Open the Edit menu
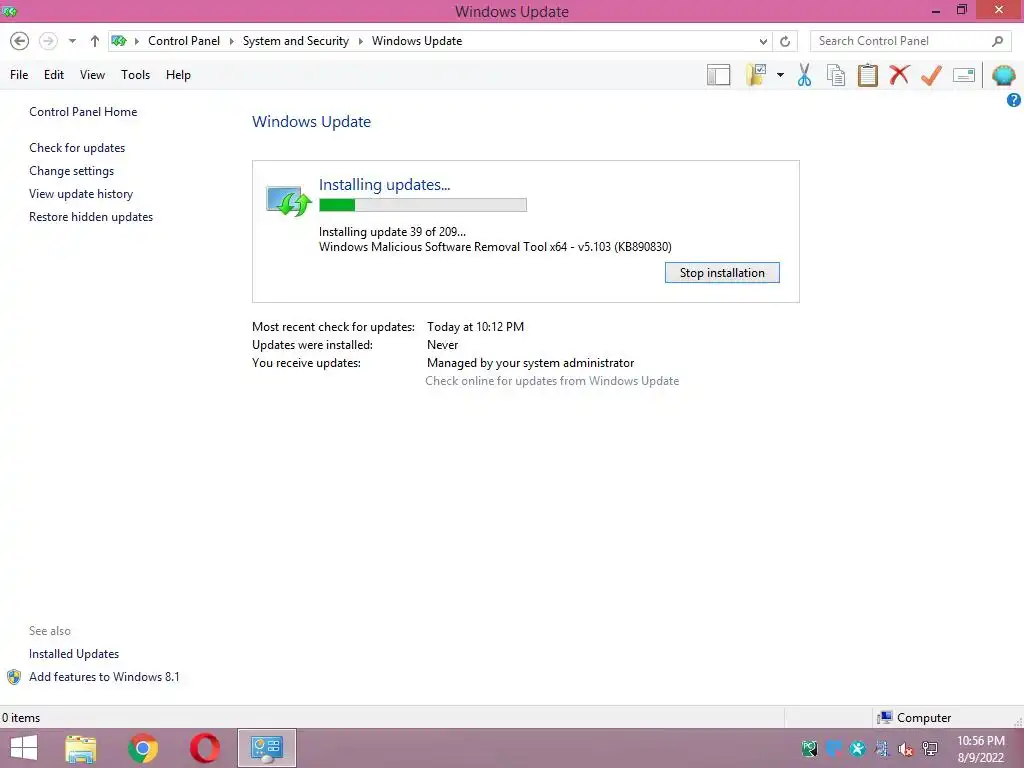Image resolution: width=1024 pixels, height=768 pixels. (x=54, y=75)
